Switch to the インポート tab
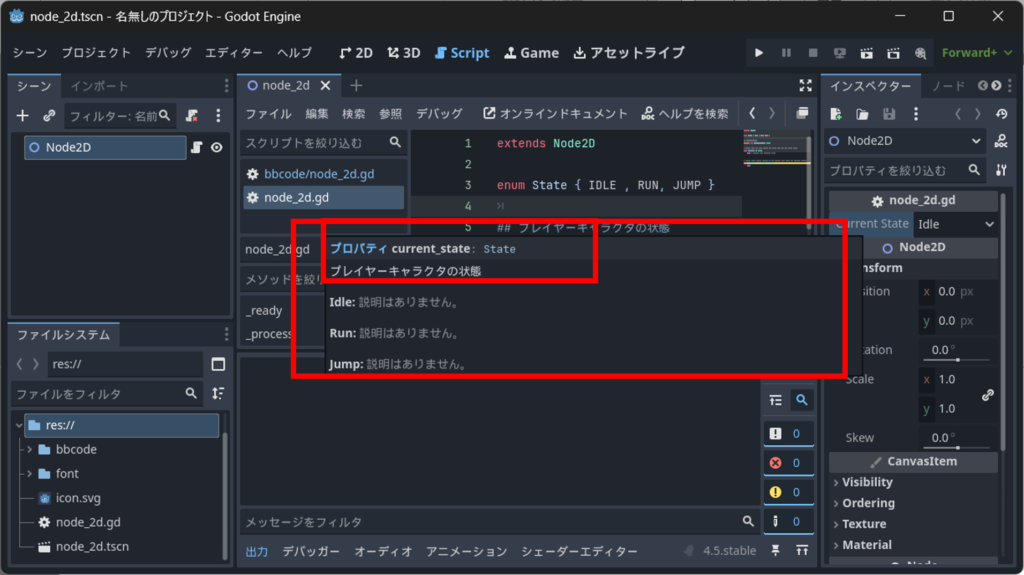This screenshot has height=575, width=1024. pyautogui.click(x=99, y=86)
